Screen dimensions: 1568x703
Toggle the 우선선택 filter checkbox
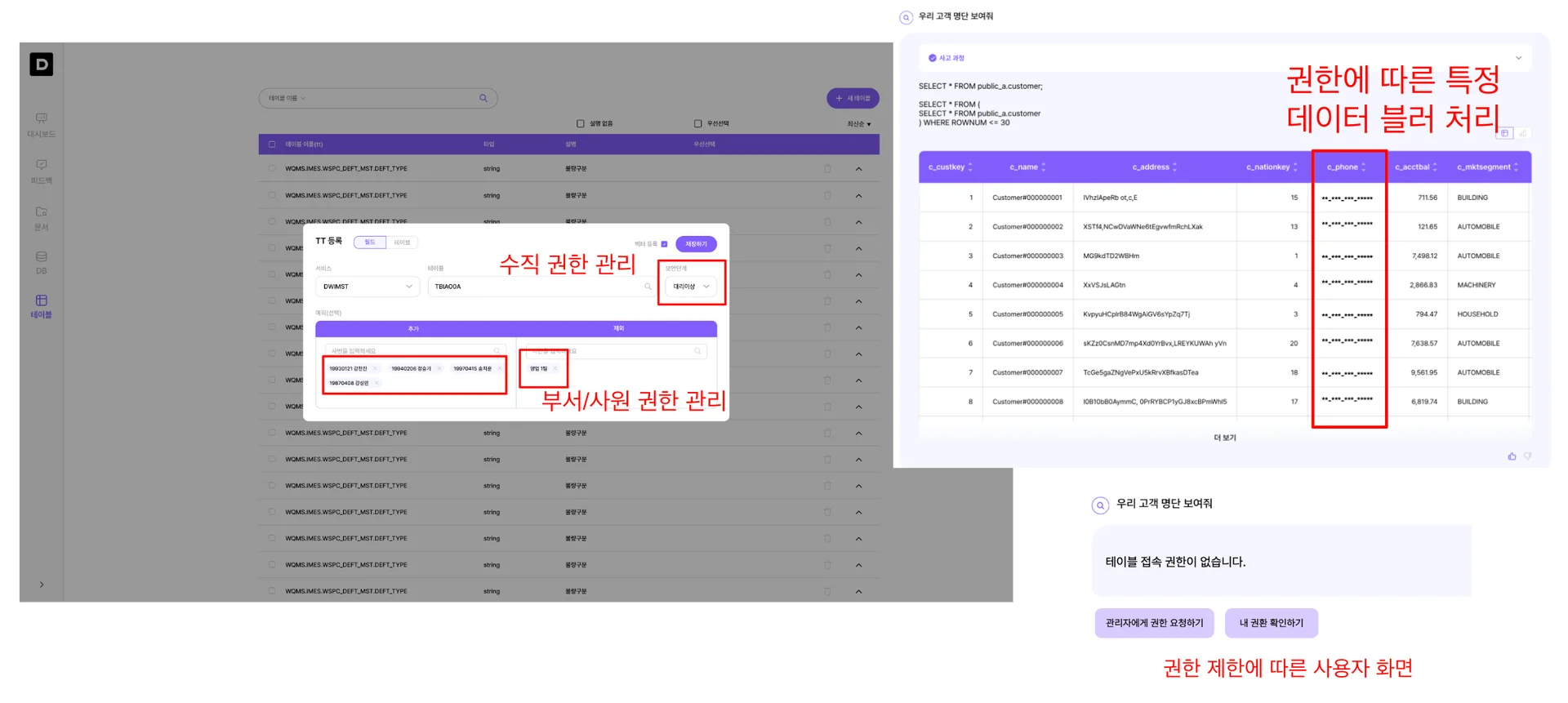(697, 124)
